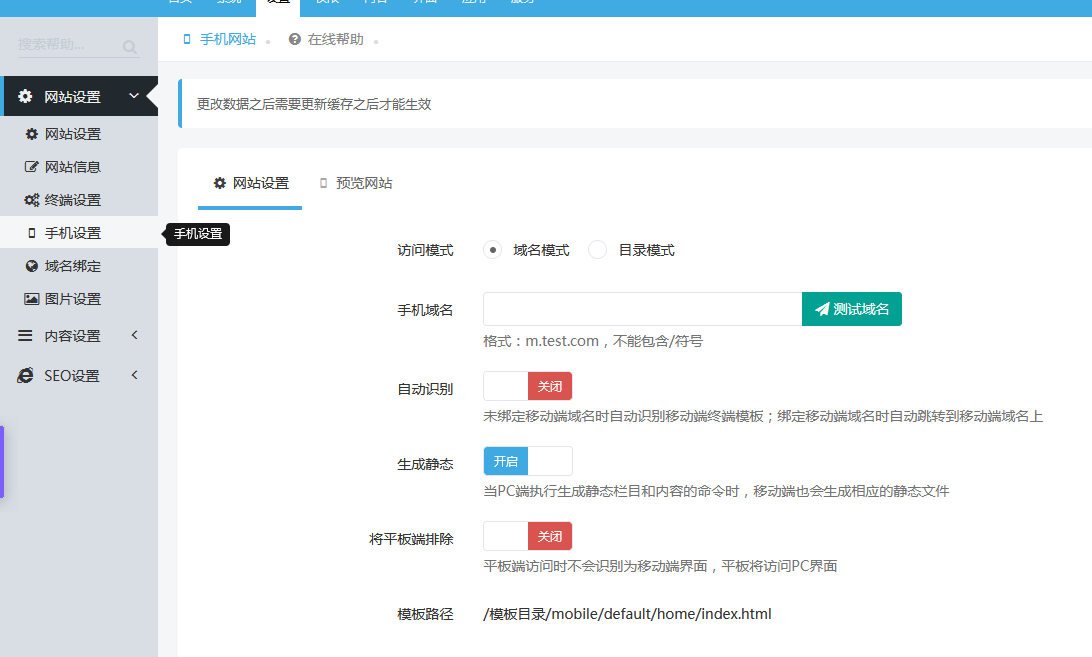Image resolution: width=1092 pixels, height=657 pixels.
Task: Open the 手机网站 breadcrumb tab
Action: pyautogui.click(x=220, y=40)
